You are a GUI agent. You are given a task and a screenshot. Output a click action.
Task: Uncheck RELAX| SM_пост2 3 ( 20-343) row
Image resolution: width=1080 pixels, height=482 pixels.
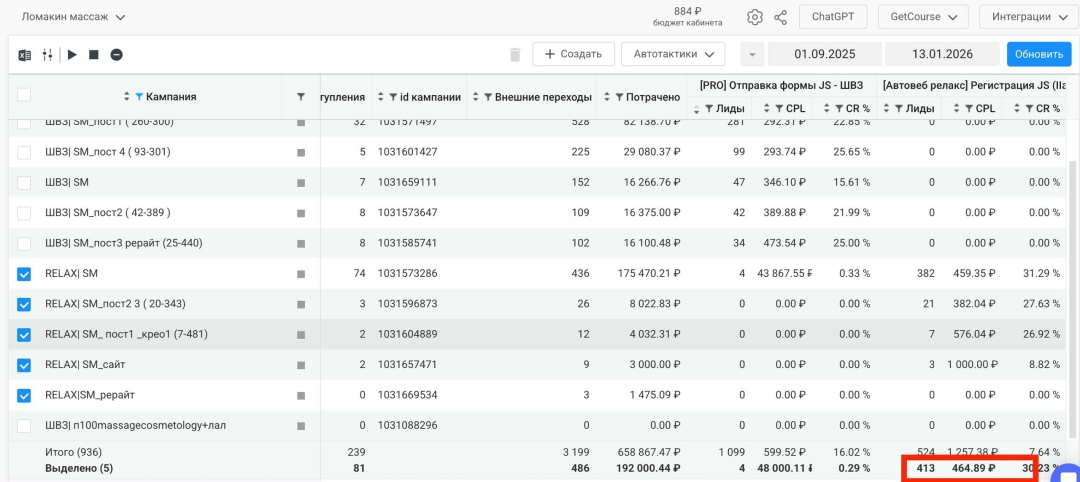23,304
